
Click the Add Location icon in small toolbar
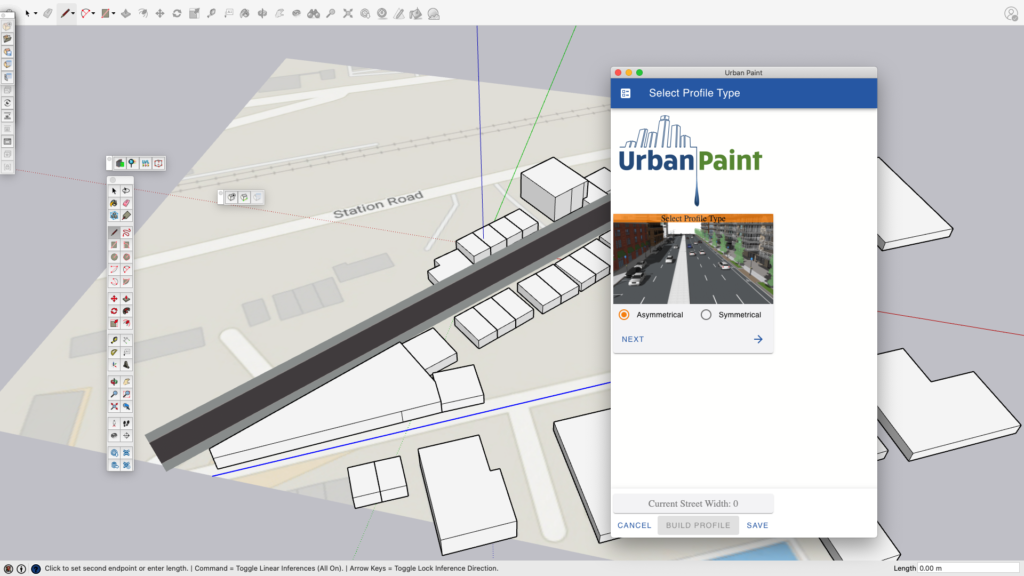133,163
